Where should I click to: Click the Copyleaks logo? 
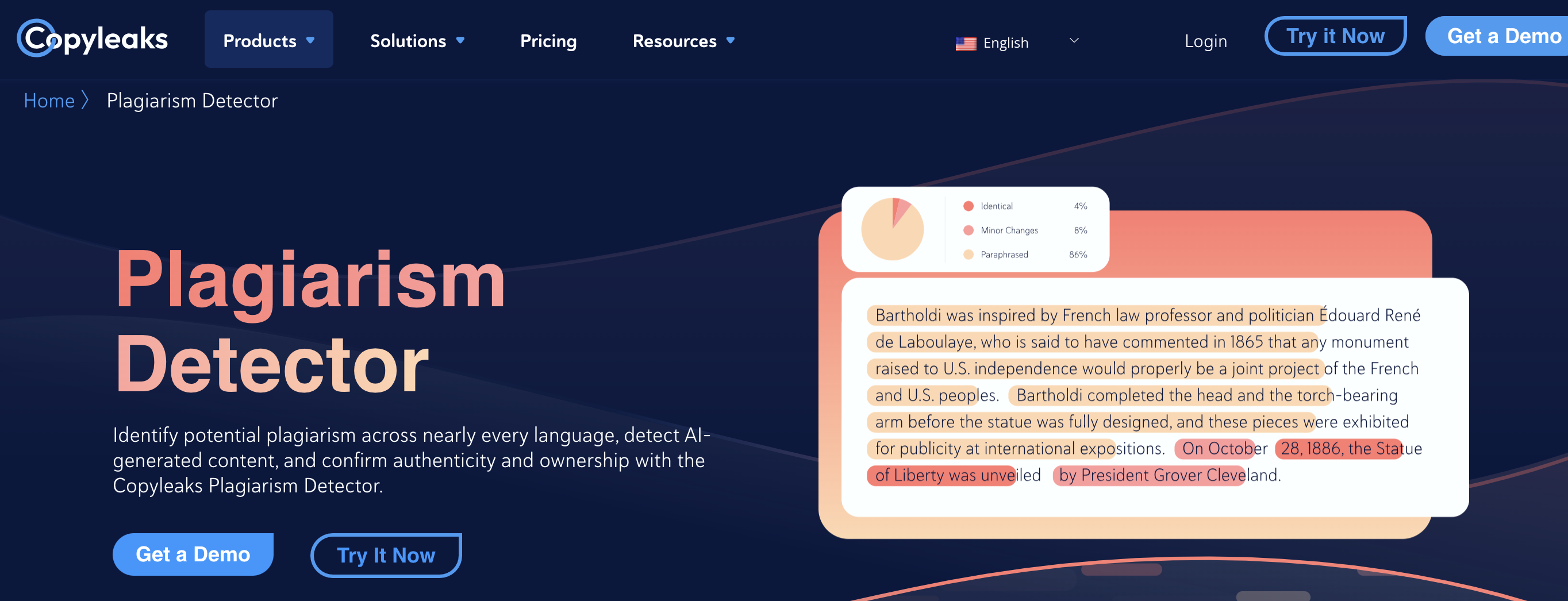point(92,38)
